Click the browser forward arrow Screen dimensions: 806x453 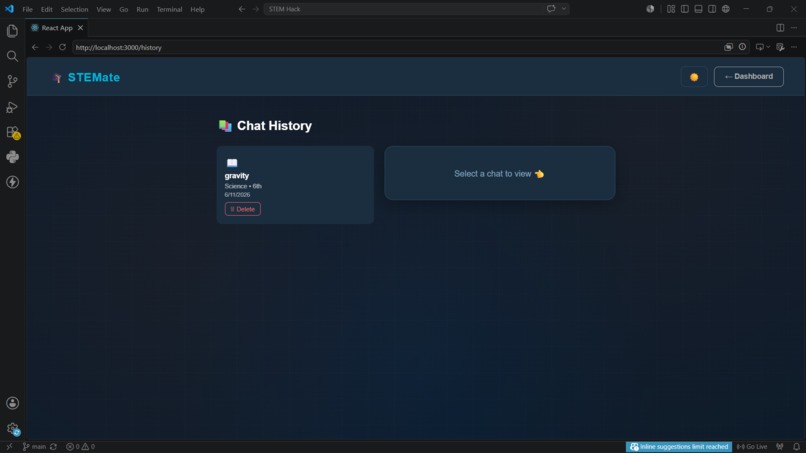pyautogui.click(x=49, y=47)
